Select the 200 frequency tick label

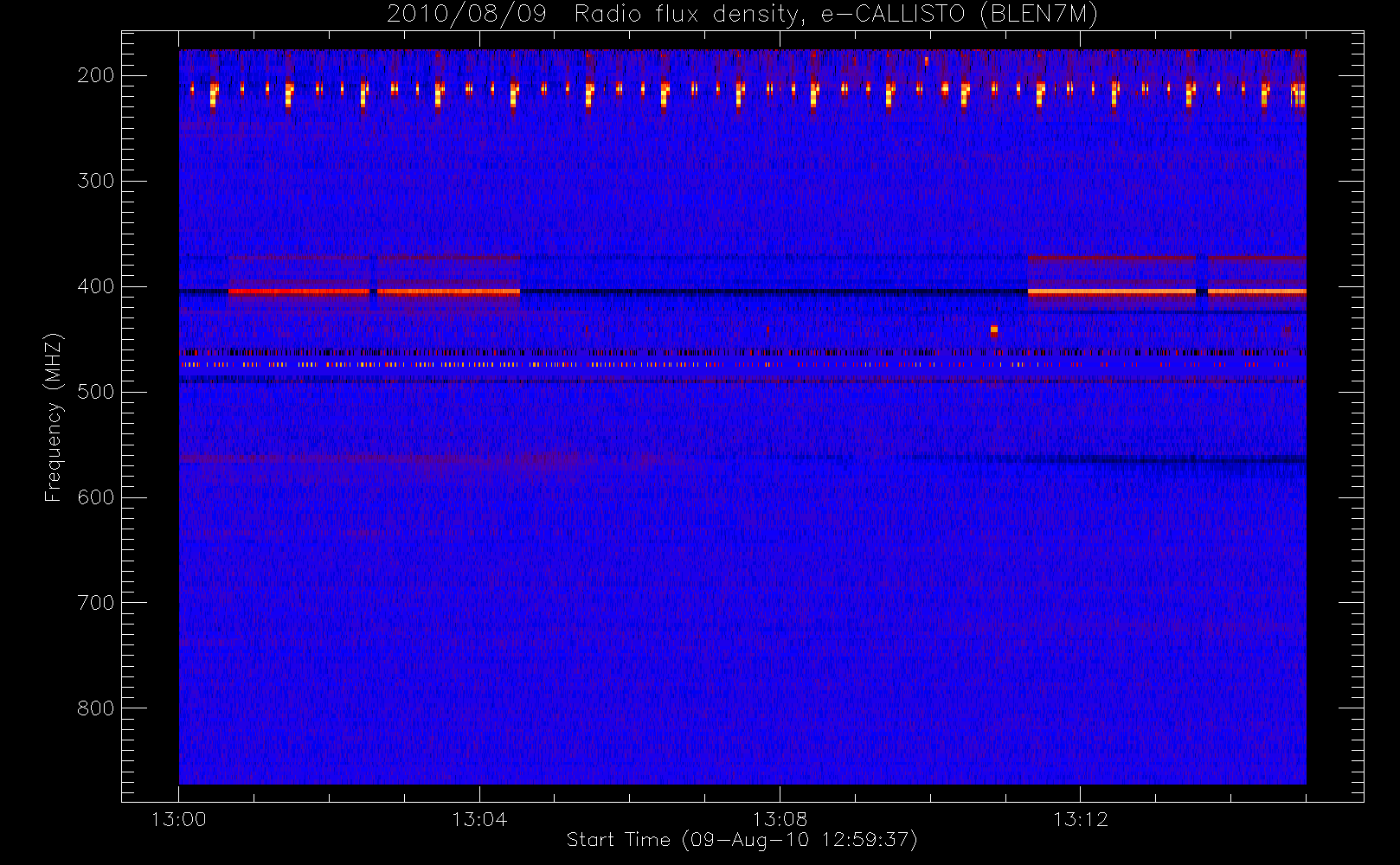pos(96,75)
